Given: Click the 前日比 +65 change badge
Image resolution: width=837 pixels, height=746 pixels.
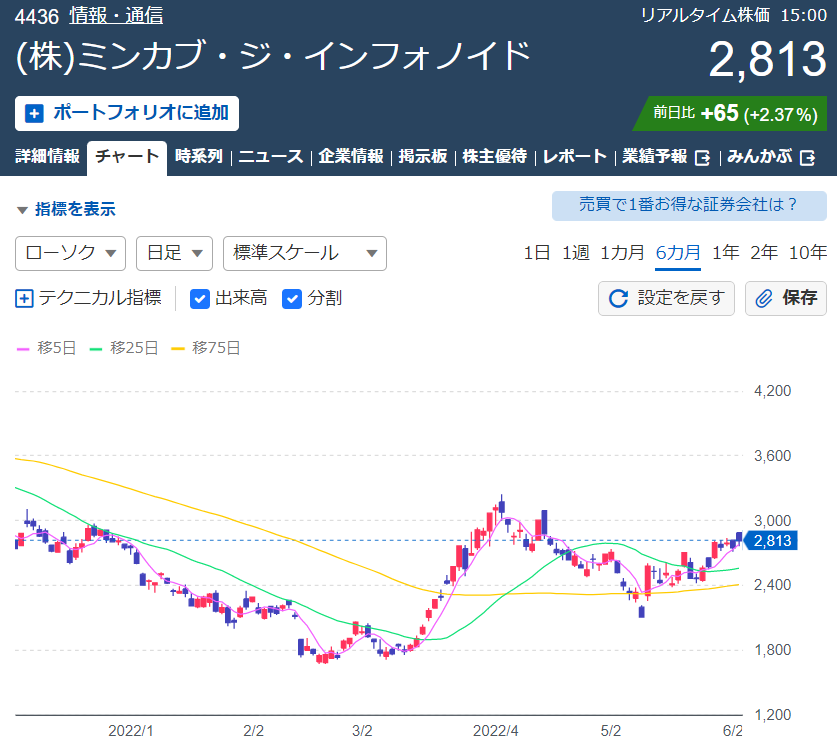Looking at the screenshot, I should (x=730, y=114).
